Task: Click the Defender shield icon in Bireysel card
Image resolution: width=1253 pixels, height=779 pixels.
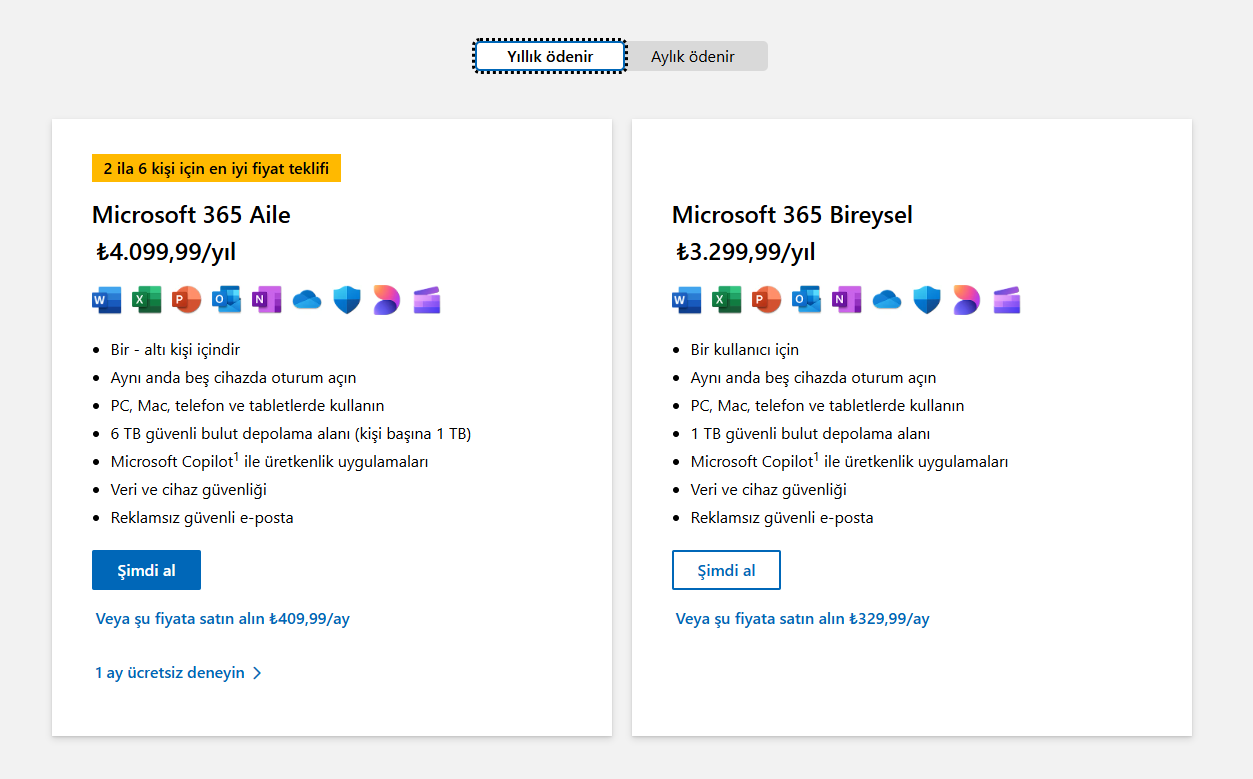Action: pos(927,299)
